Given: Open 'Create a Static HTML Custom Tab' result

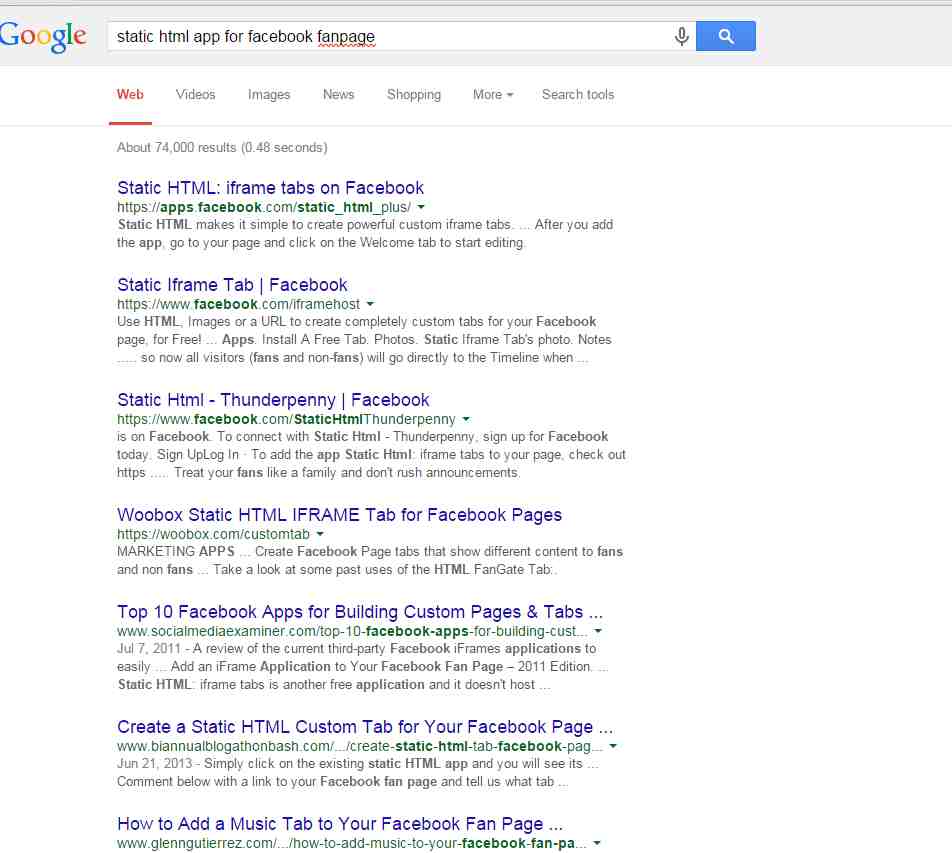Looking at the screenshot, I should pyautogui.click(x=365, y=727).
